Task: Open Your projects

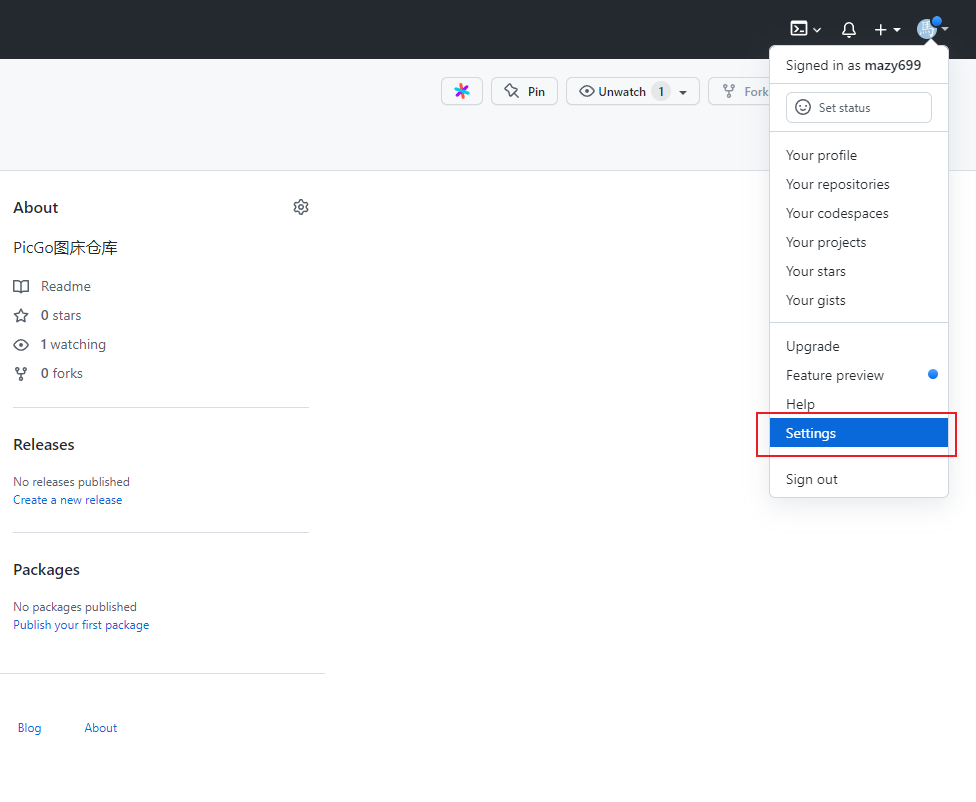Action: 859,242
